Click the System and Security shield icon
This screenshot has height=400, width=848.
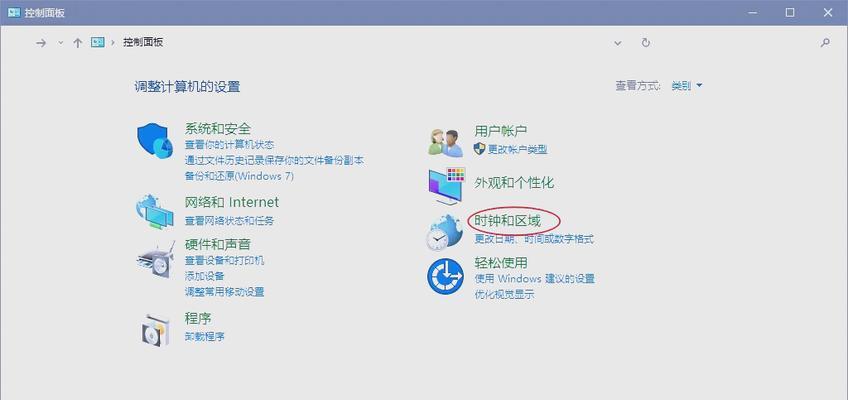click(x=155, y=139)
